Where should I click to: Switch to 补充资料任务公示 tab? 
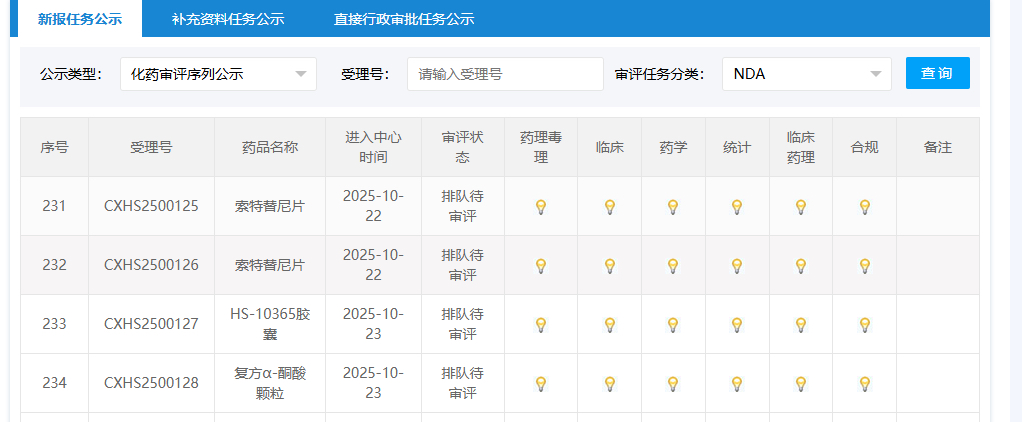[228, 19]
